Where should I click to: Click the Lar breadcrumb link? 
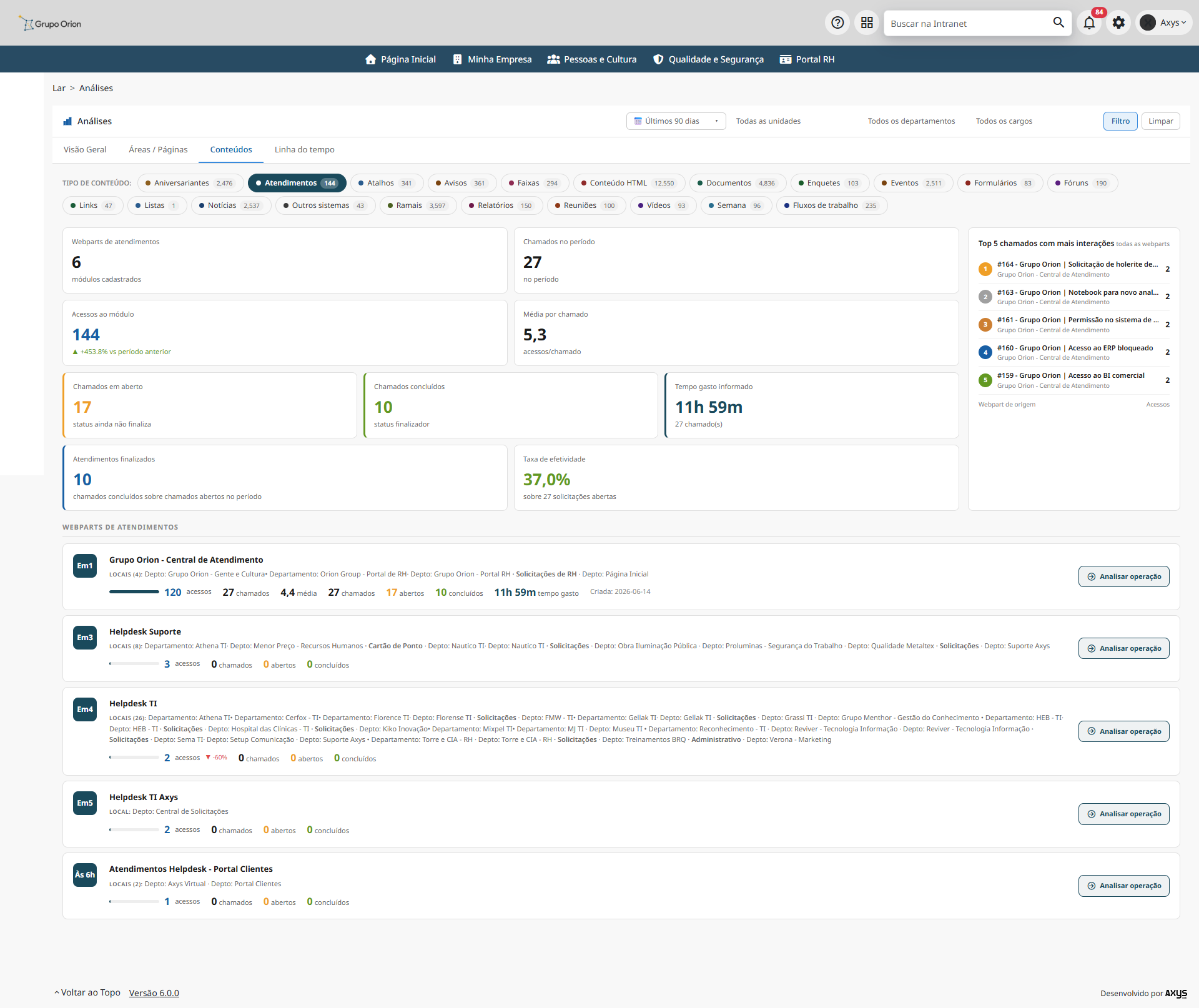59,88
